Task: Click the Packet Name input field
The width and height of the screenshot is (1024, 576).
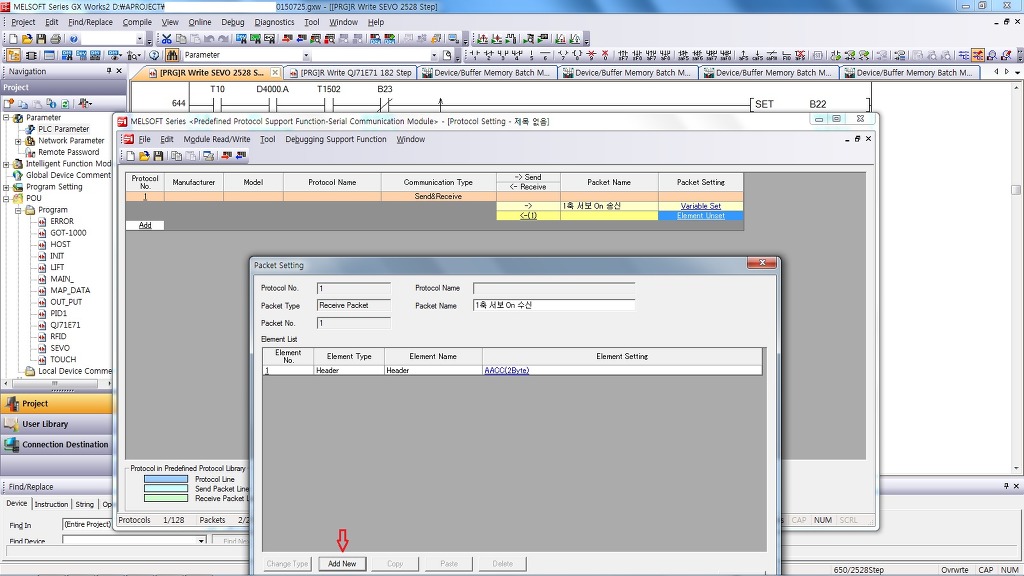Action: coord(553,306)
